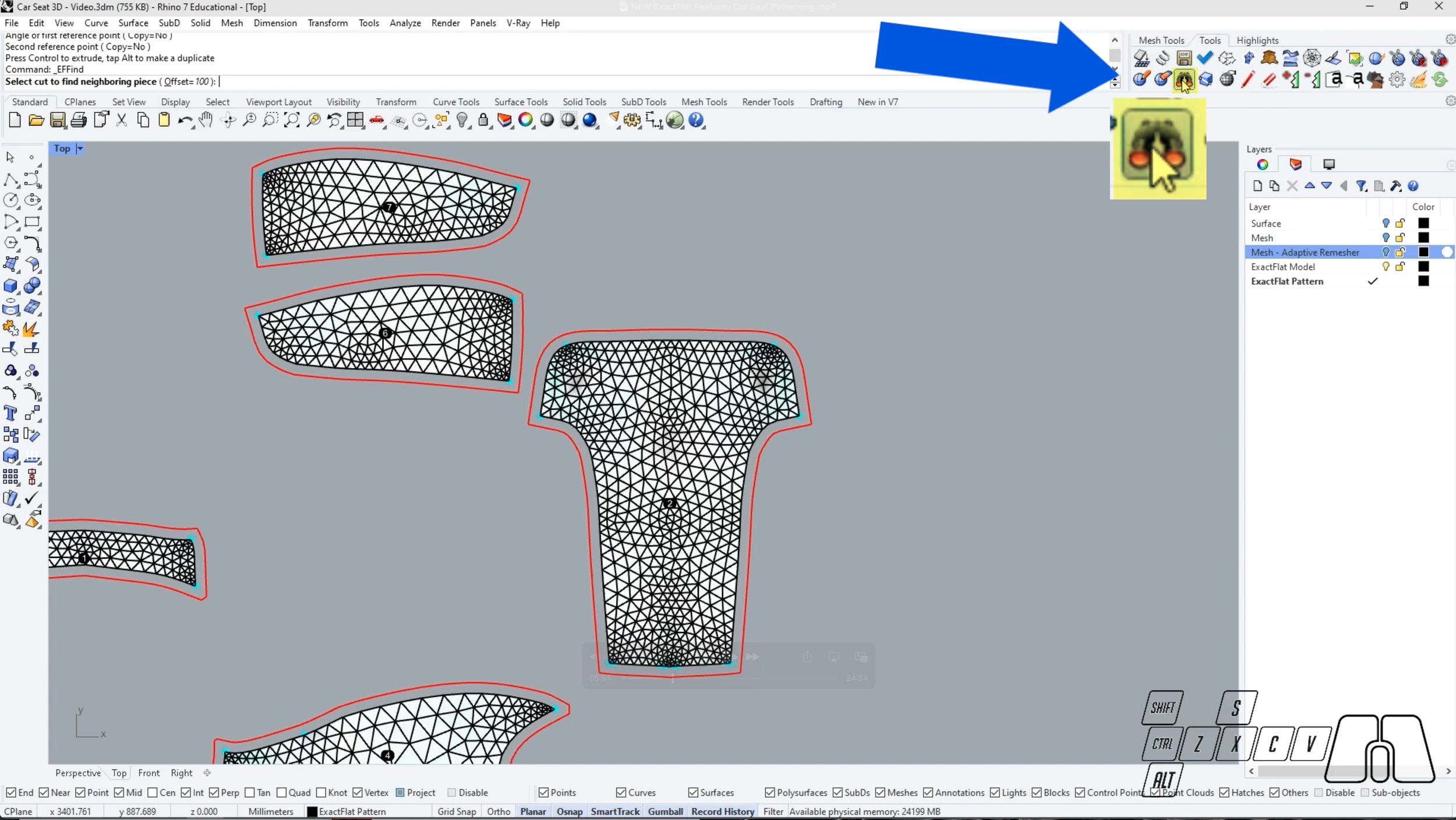1456x820 pixels.
Task: Toggle the Gumball status bar button
Action: (665, 811)
